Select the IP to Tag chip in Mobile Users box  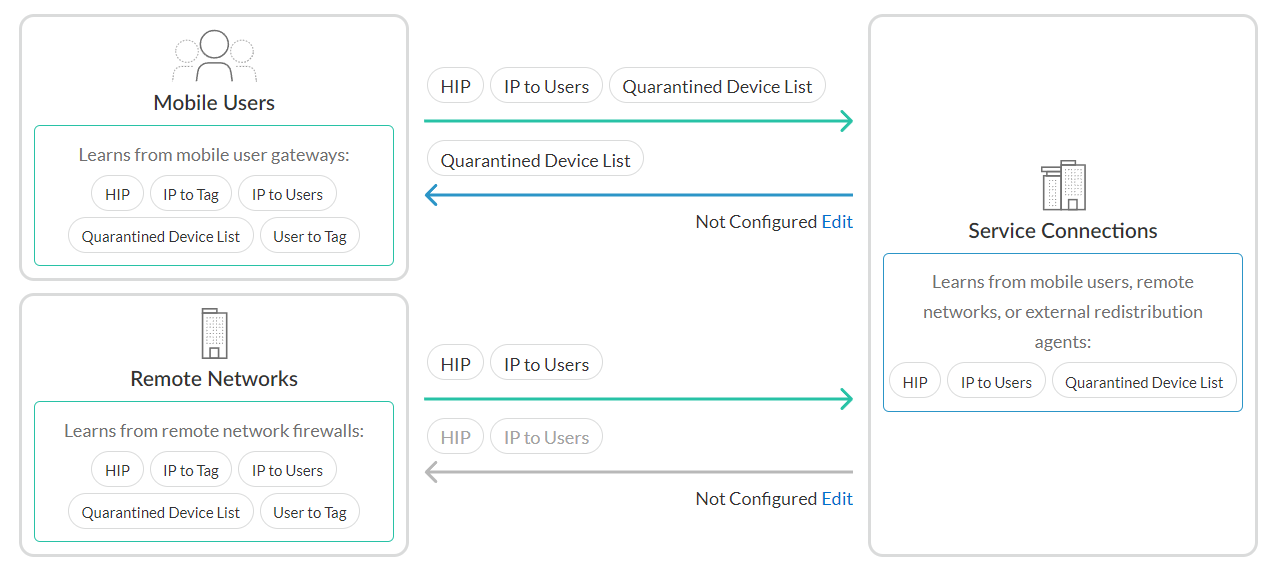191,194
